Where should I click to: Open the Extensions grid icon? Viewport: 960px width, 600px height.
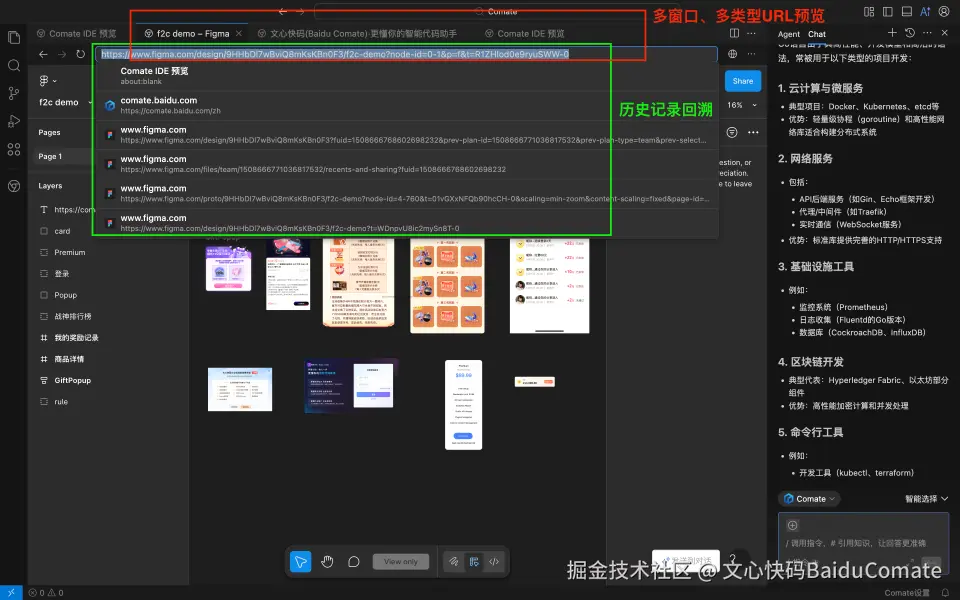13,149
